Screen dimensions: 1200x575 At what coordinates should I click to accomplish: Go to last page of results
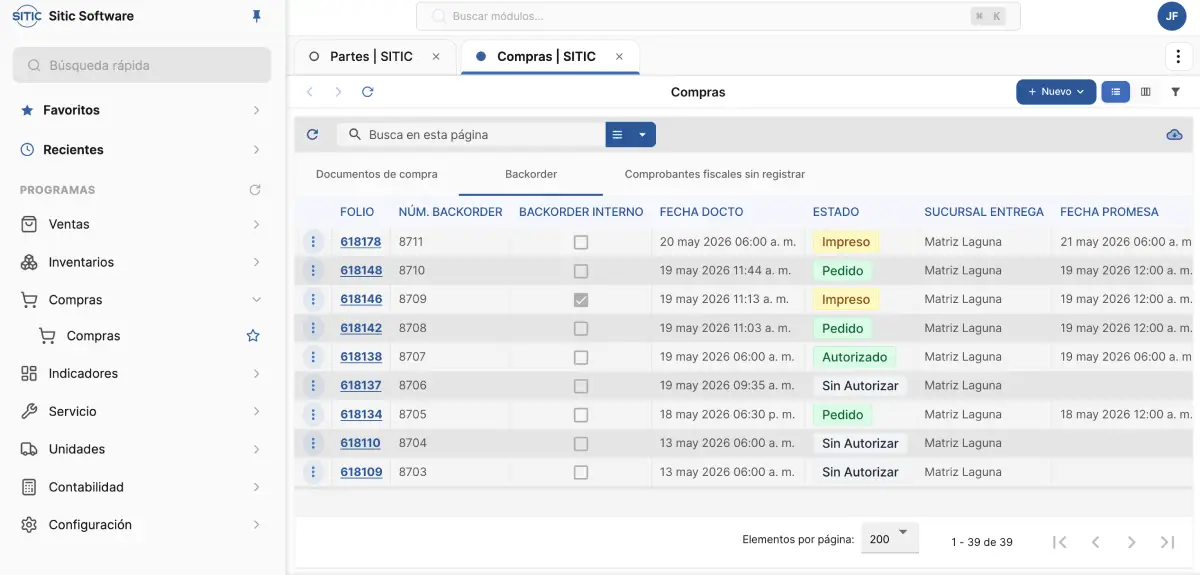click(x=1167, y=542)
